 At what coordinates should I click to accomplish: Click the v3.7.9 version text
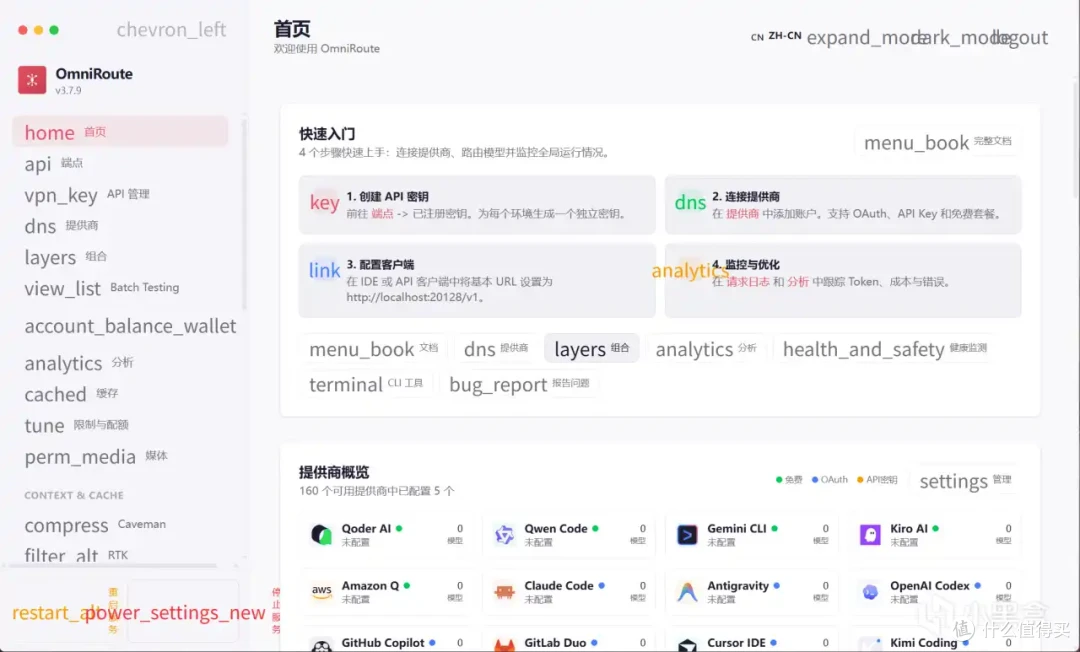point(68,90)
